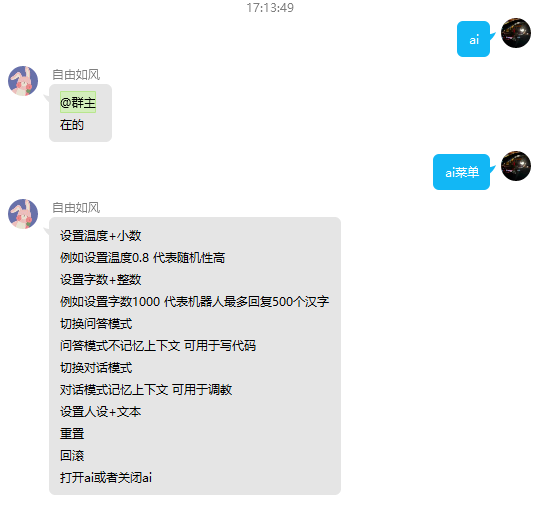543x521 pixels.
Task: Click username 自由如风 above the "在的" reply
Action: click(76, 74)
